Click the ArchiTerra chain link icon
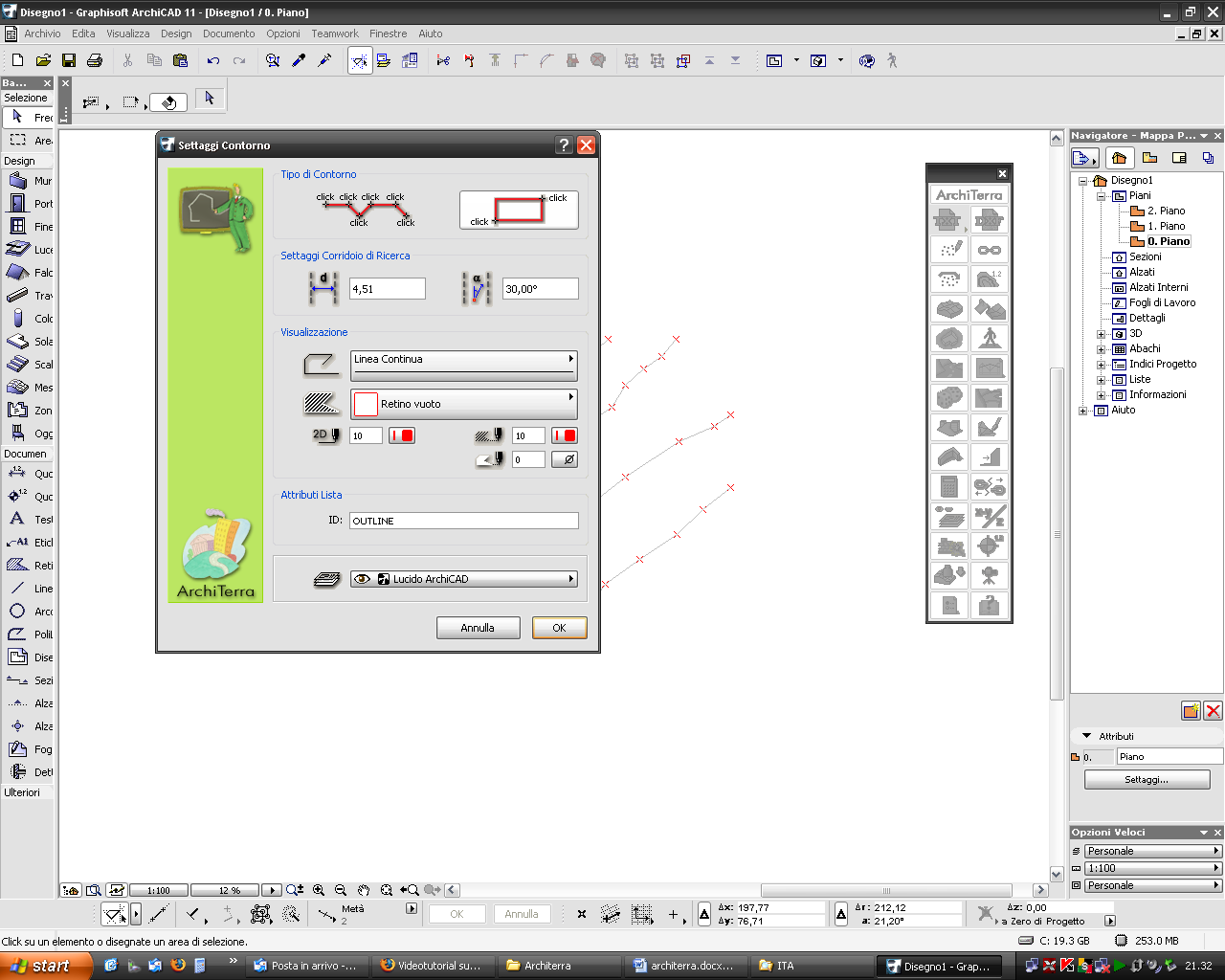1225x980 pixels. [990, 250]
